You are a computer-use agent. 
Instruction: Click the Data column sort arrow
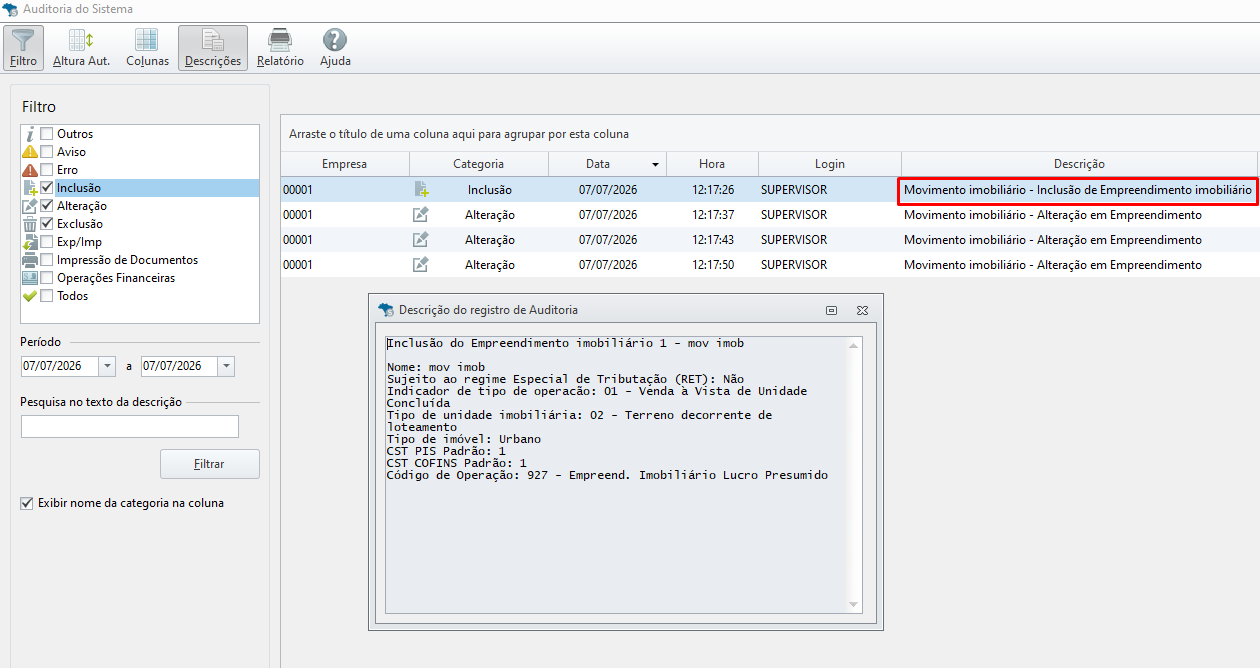point(655,165)
